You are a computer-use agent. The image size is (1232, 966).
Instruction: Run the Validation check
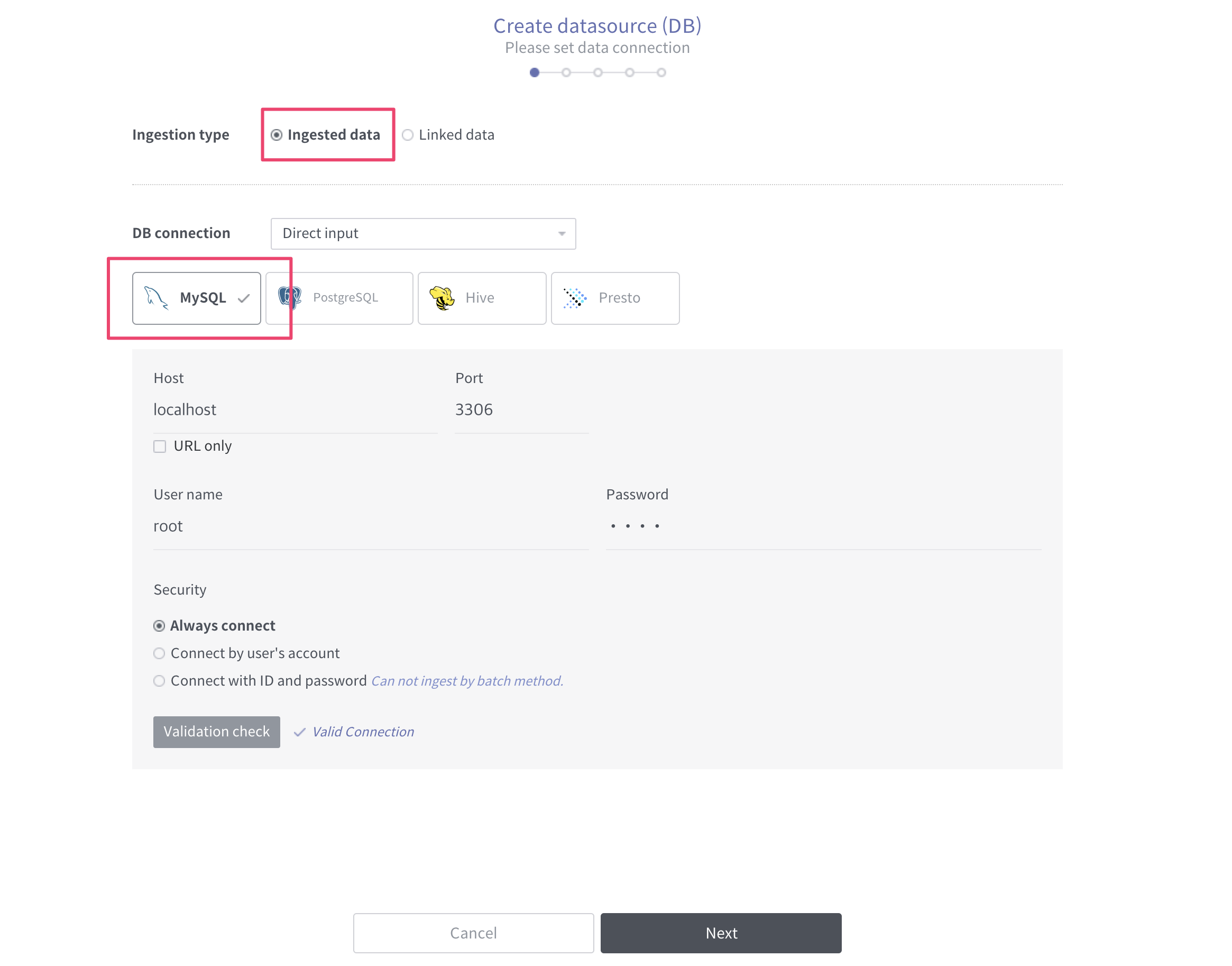coord(216,731)
